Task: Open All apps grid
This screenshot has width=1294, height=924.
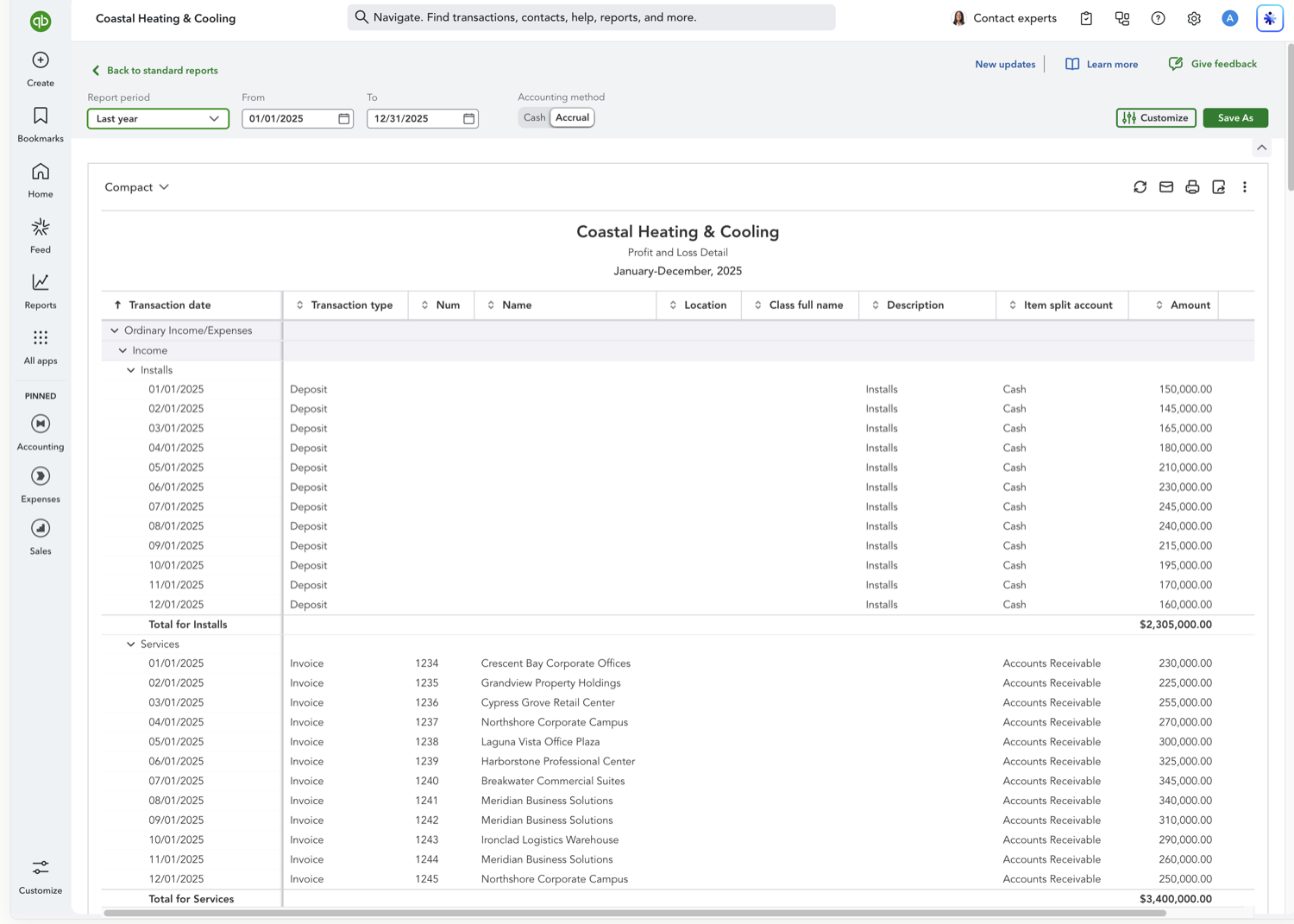Action: pyautogui.click(x=41, y=347)
